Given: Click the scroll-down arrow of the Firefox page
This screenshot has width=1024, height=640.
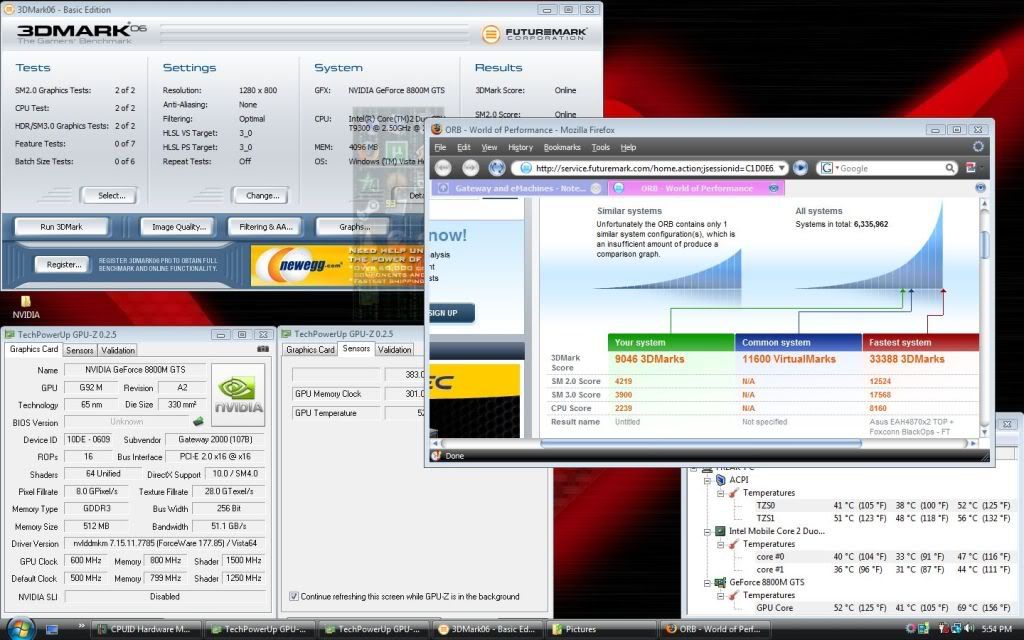Looking at the screenshot, I should point(985,432).
